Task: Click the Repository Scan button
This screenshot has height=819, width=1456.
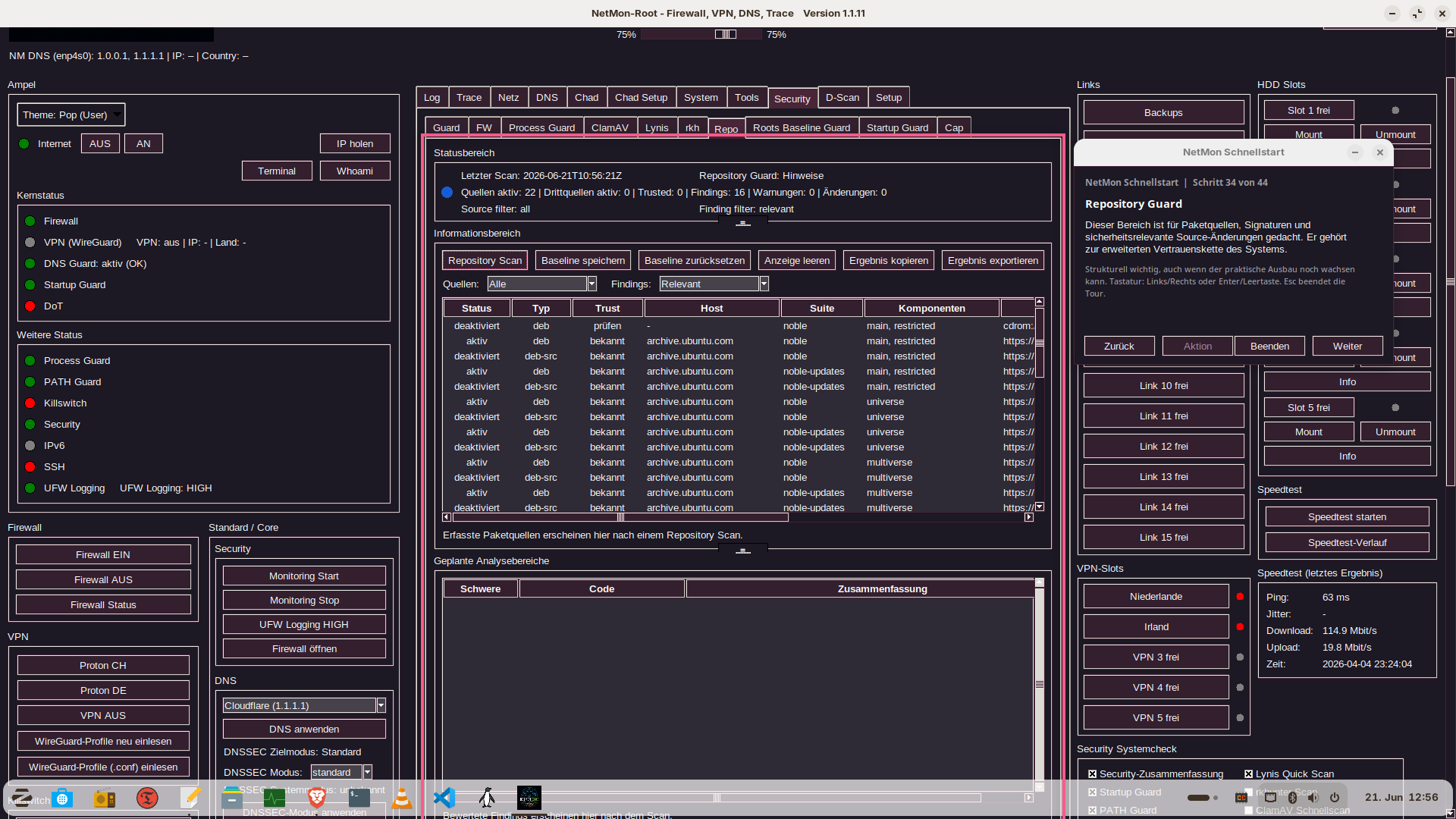Action: coord(485,261)
